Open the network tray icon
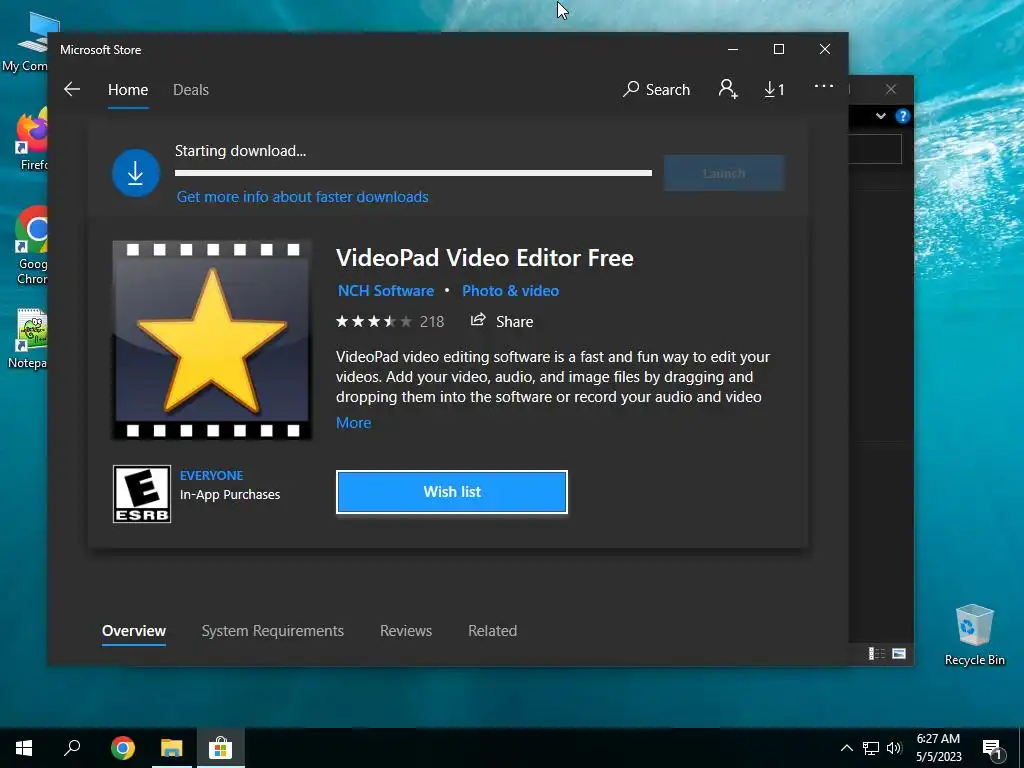The image size is (1024, 768). tap(871, 748)
